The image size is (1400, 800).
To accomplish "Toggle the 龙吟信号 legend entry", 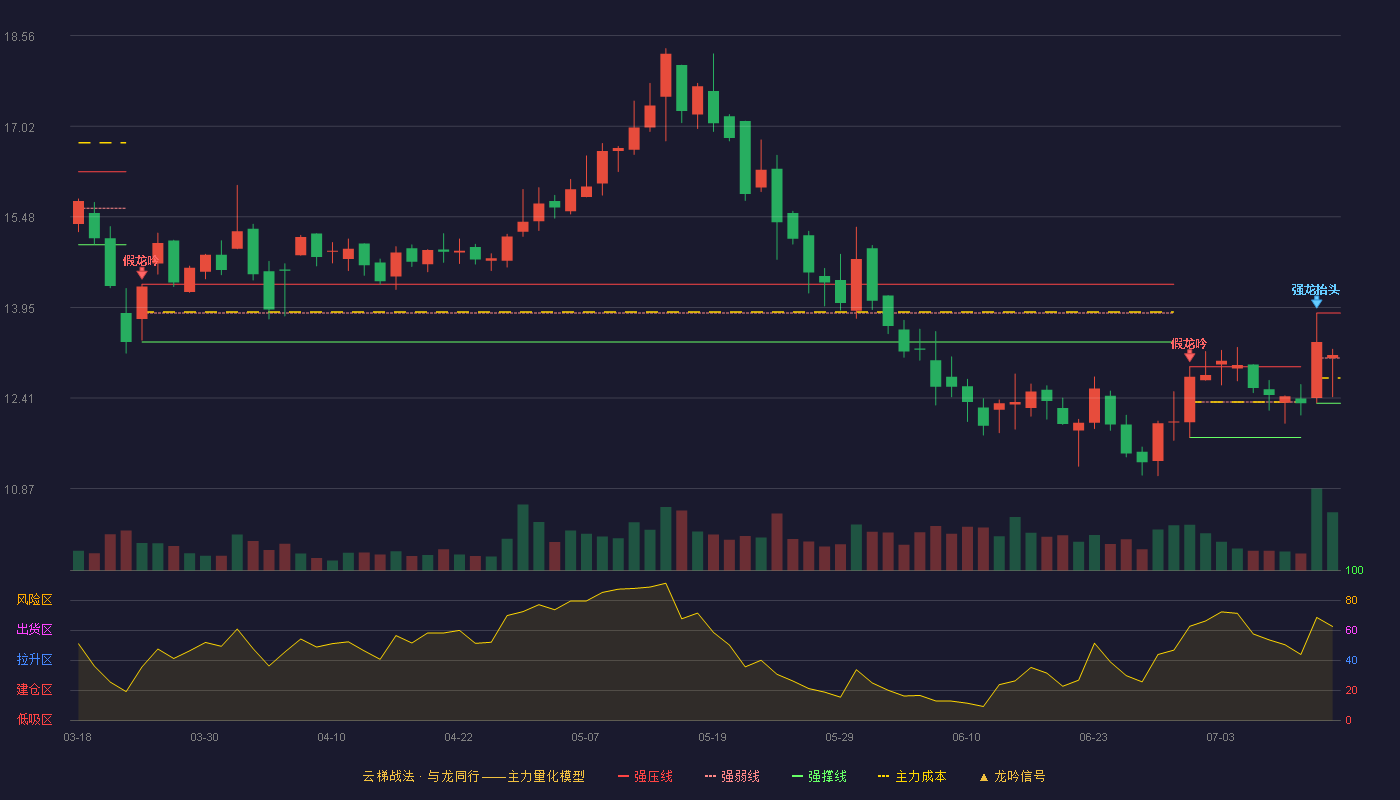I will click(1011, 776).
